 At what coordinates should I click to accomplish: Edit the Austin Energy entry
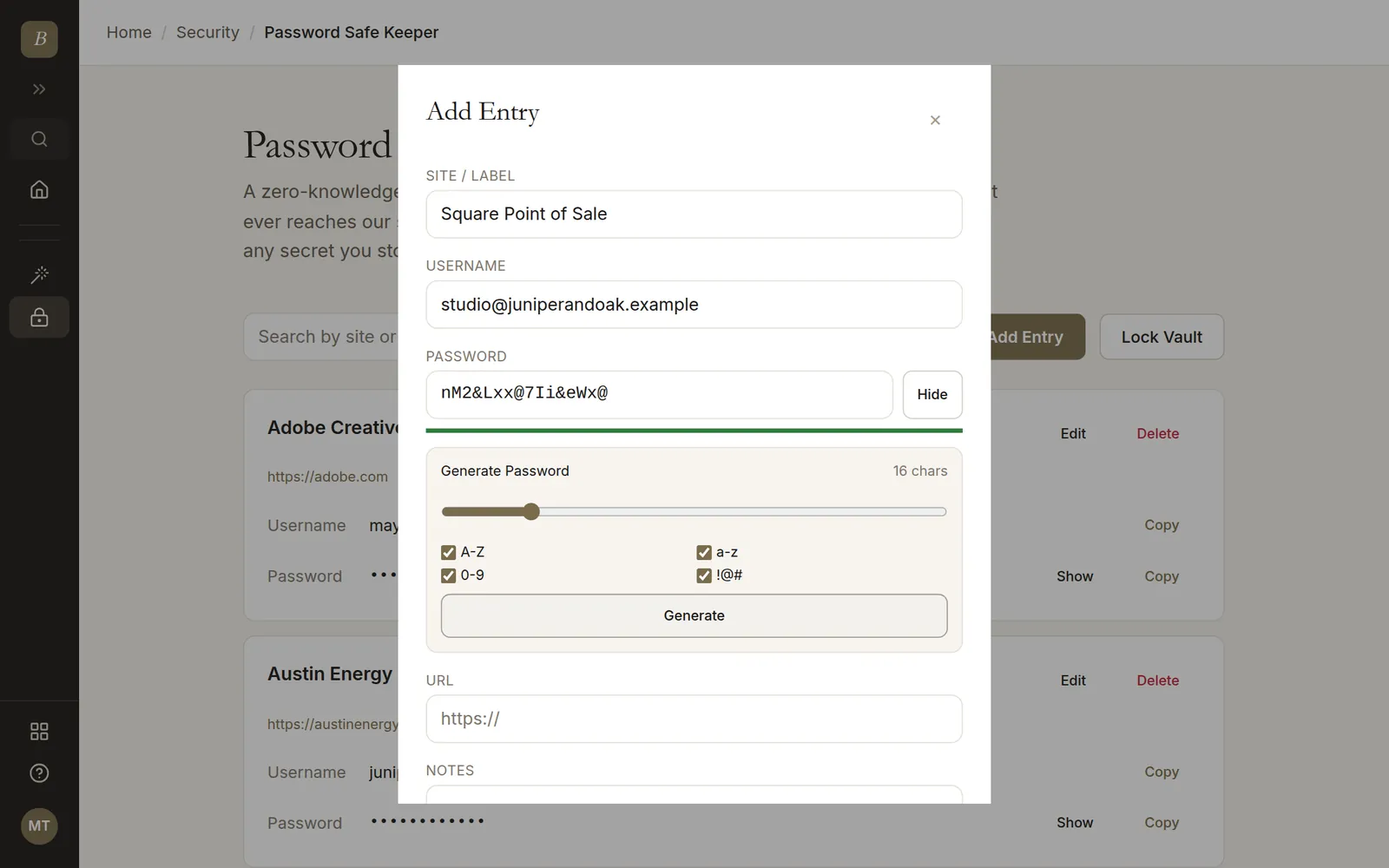pos(1073,681)
